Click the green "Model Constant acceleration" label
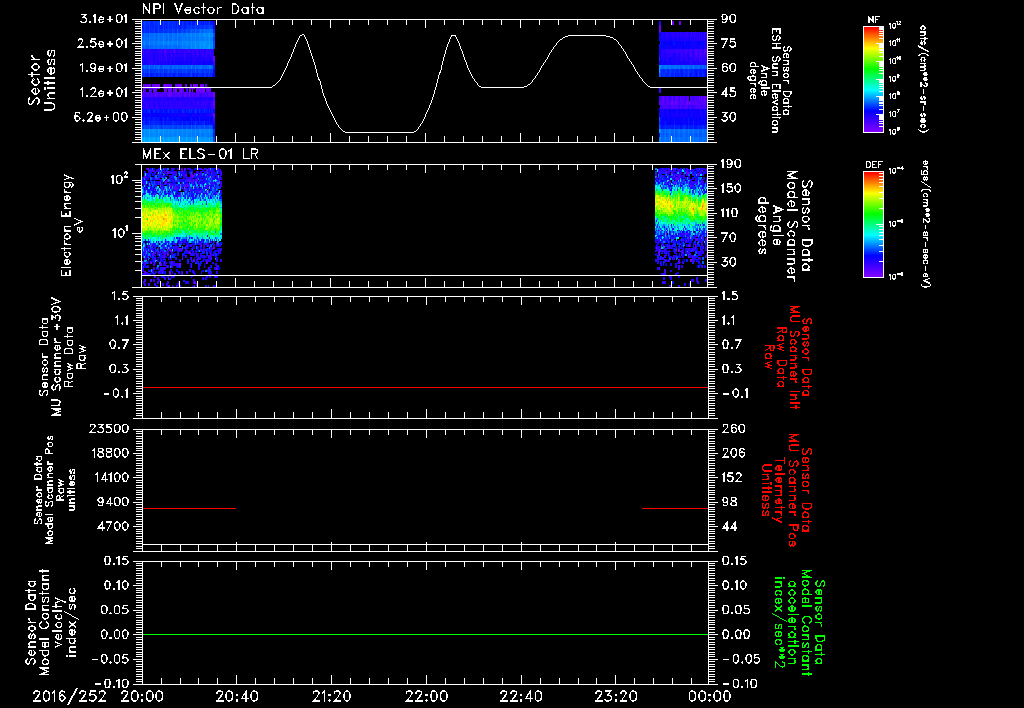 coord(799,622)
